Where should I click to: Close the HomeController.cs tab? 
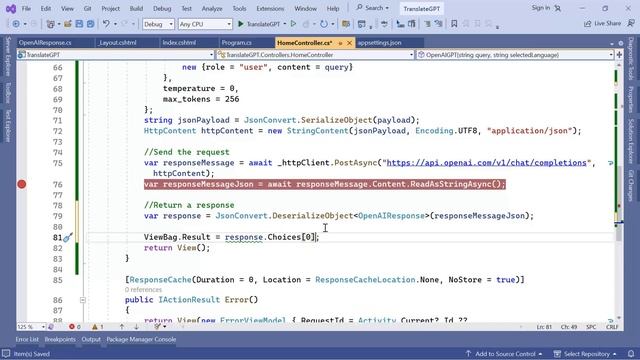pos(349,43)
